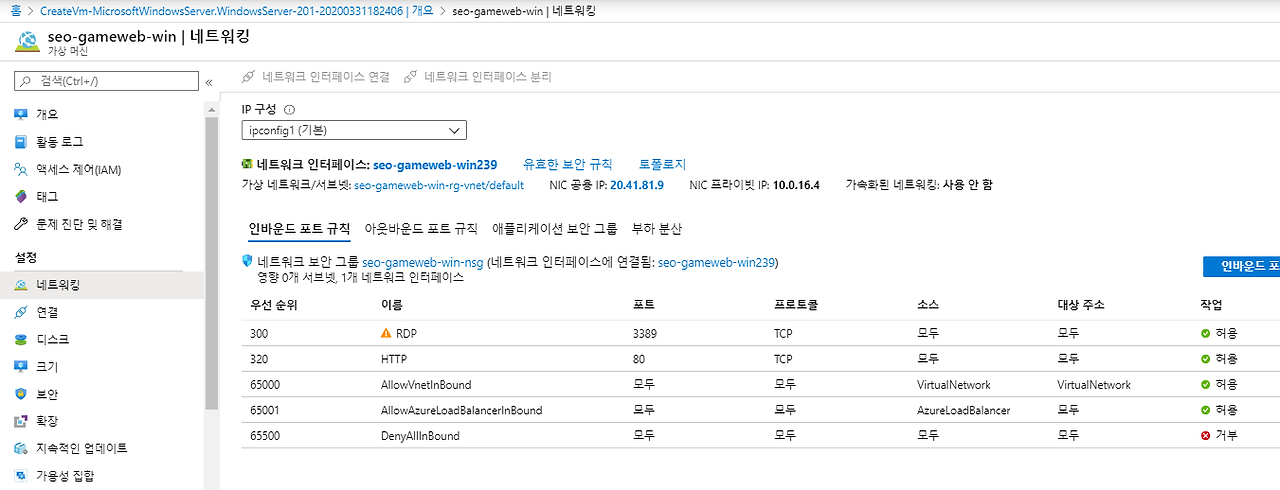Viewport: 1280px width, 490px height.
Task: Click the IP 구성 info icon
Action: (290, 110)
